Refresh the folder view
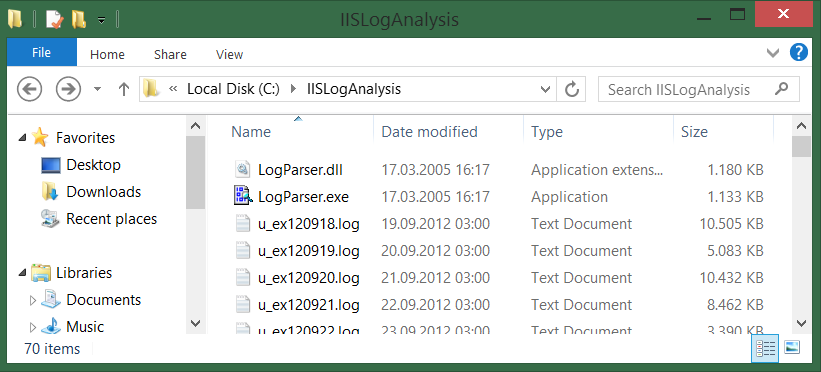The height and width of the screenshot is (372, 821). pyautogui.click(x=571, y=89)
